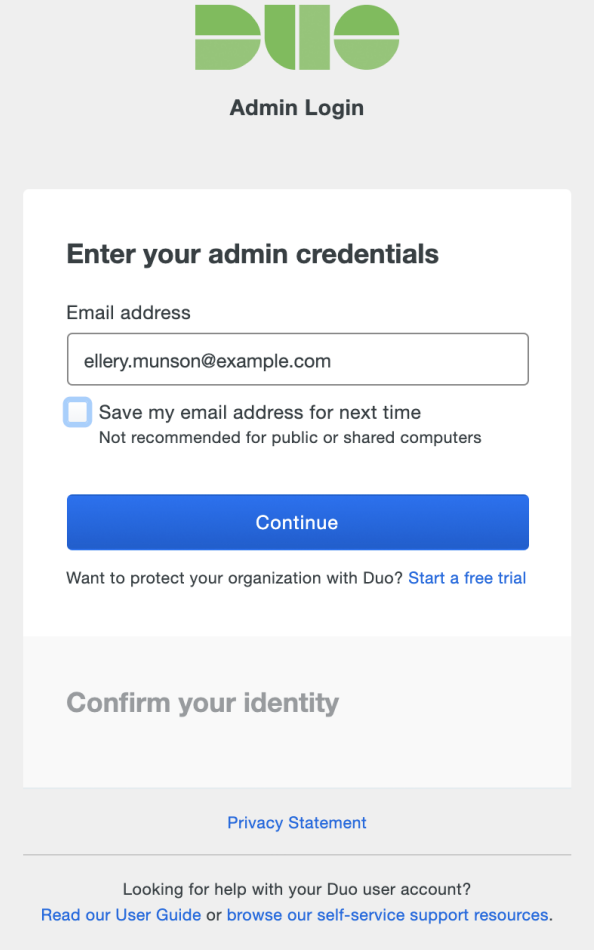Click the Admin Login heading

296,107
